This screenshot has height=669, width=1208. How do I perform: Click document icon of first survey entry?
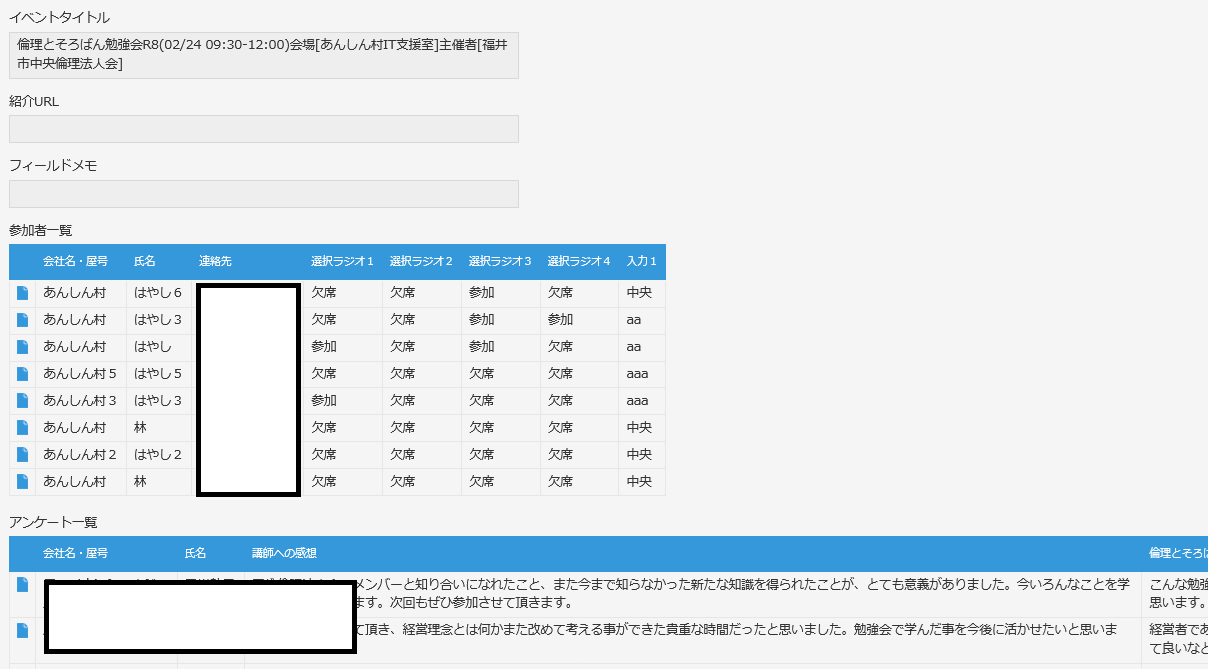(23, 585)
